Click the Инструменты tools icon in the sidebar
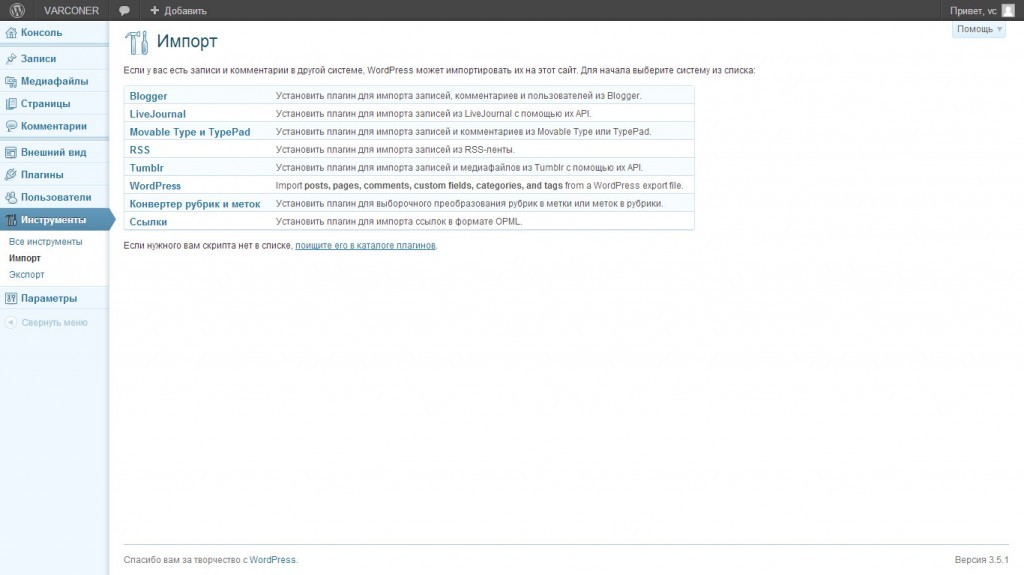The image size is (1024, 575). click(11, 220)
